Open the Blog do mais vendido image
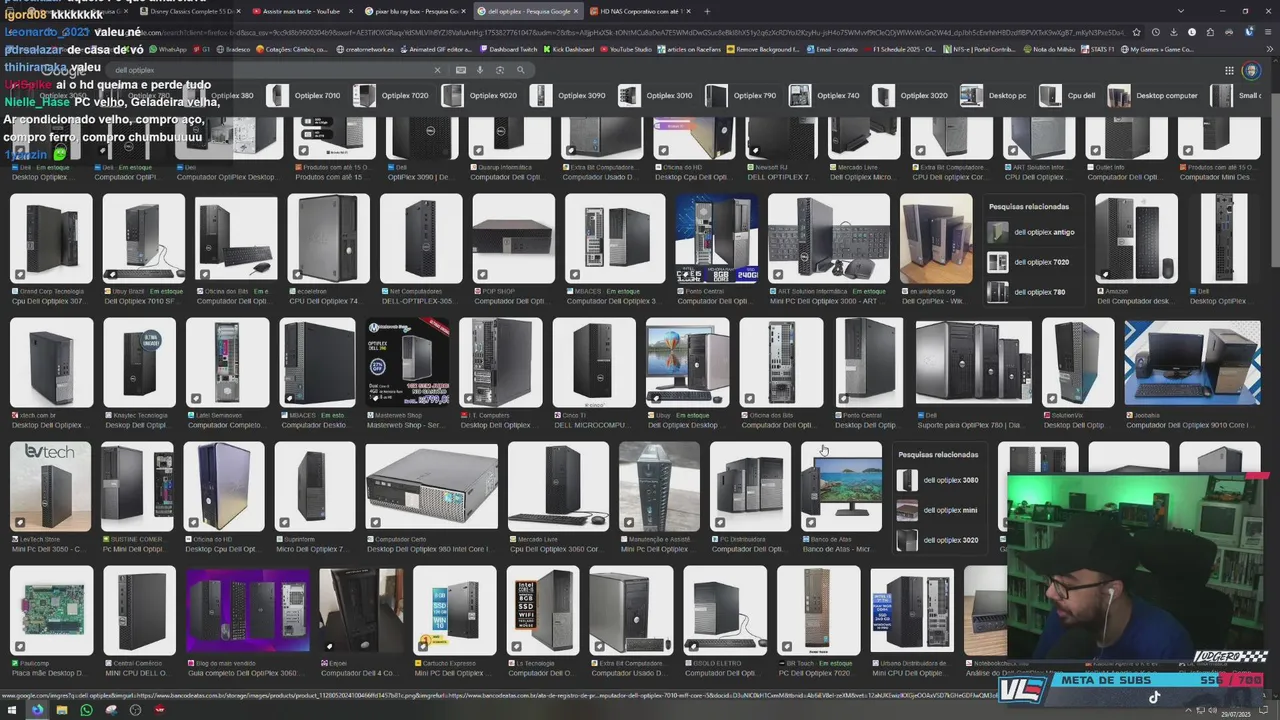 click(247, 611)
